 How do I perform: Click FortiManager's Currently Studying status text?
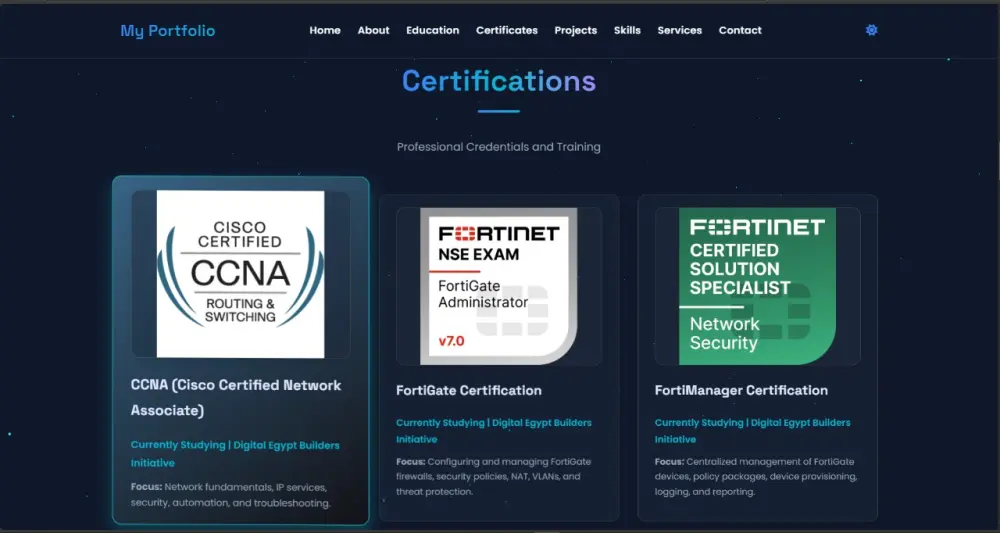699,423
